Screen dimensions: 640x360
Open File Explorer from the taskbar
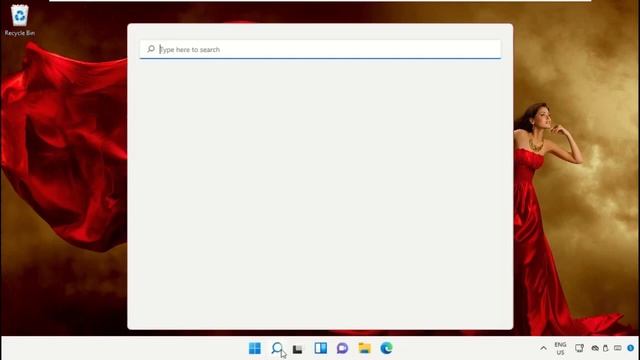[x=364, y=348]
